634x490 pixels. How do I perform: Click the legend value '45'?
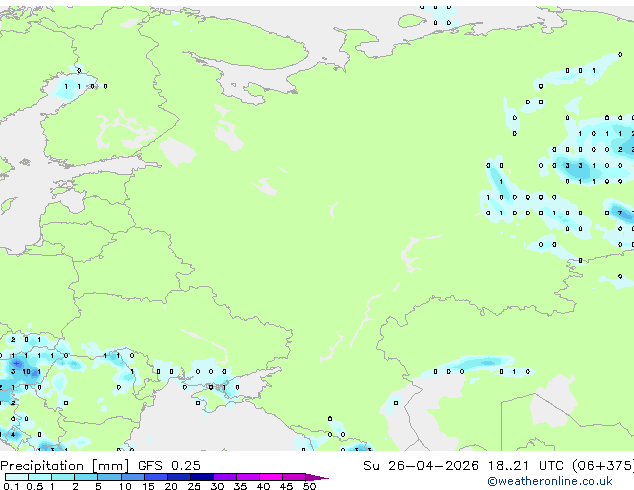tap(286, 486)
